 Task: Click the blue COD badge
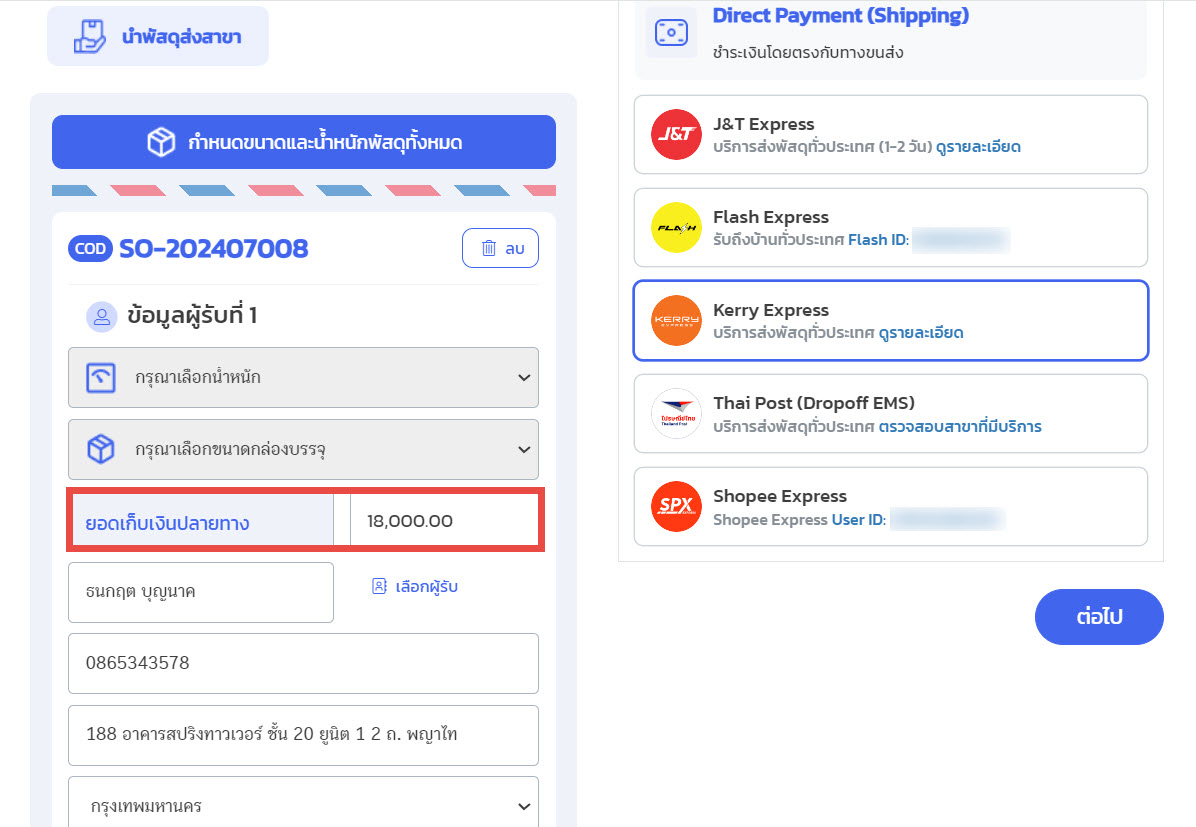[x=90, y=249]
